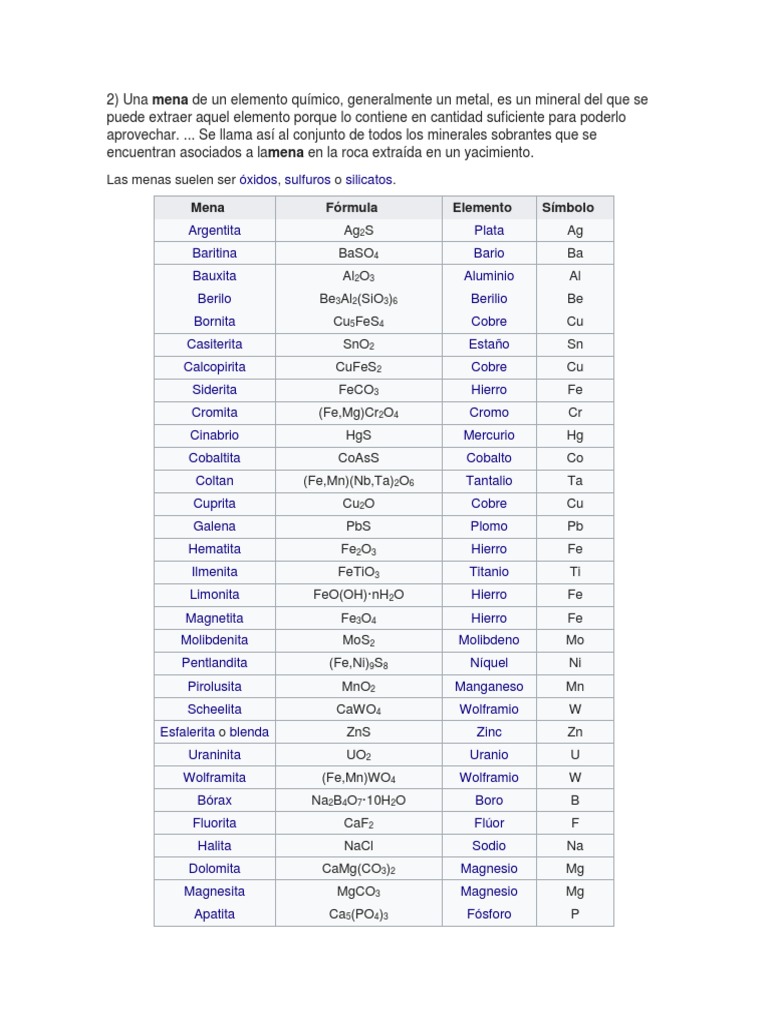Open the Mercurio element link
Screen dimensions: 768x1024
pos(489,436)
